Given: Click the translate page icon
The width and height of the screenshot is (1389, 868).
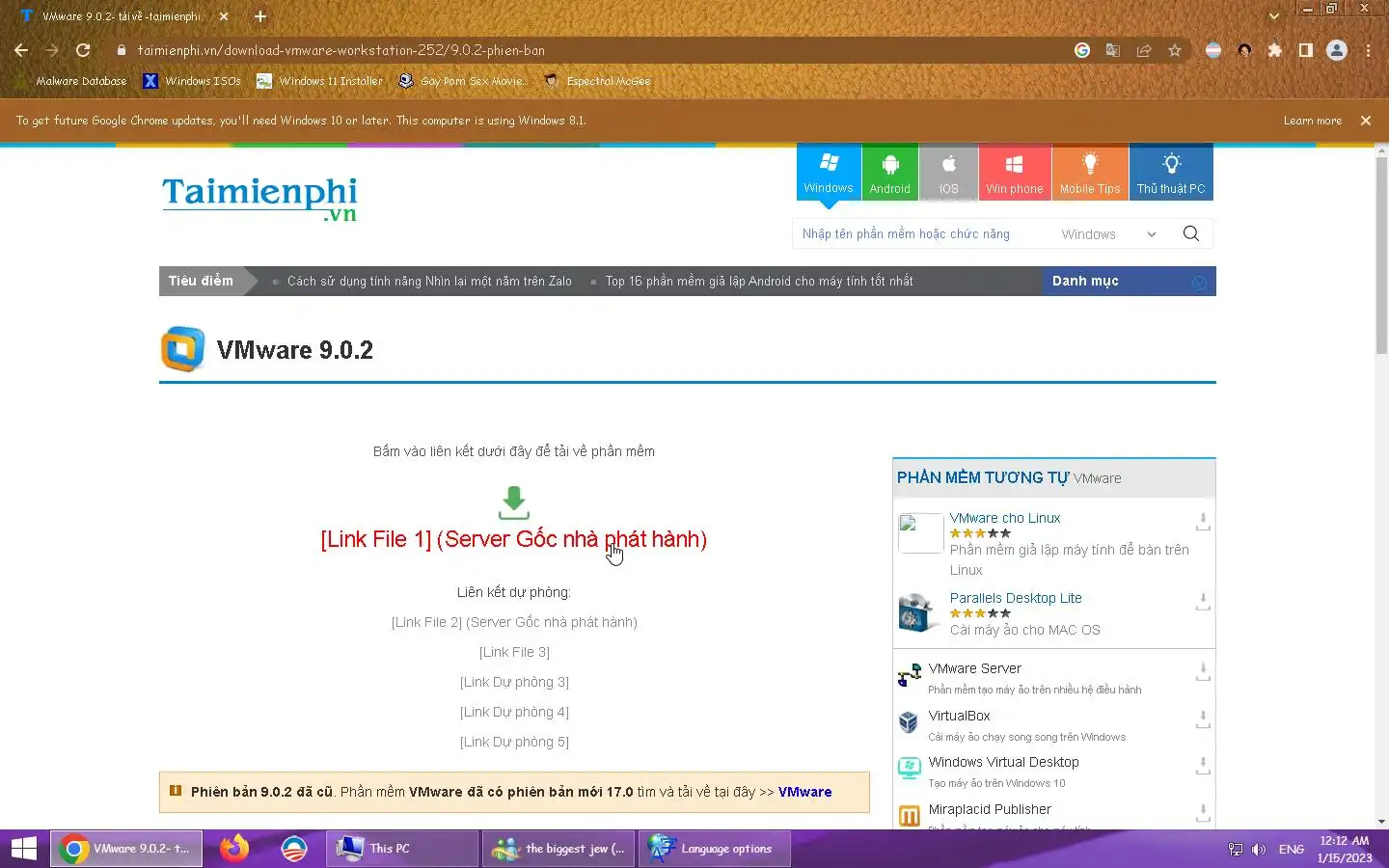Looking at the screenshot, I should [x=1113, y=50].
